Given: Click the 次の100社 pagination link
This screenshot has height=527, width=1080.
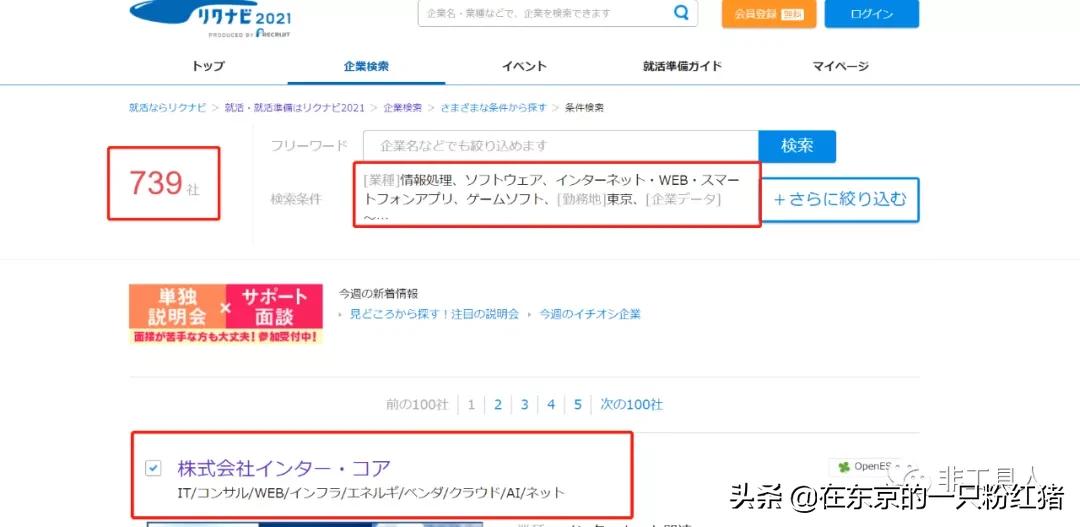Looking at the screenshot, I should click(632, 405).
